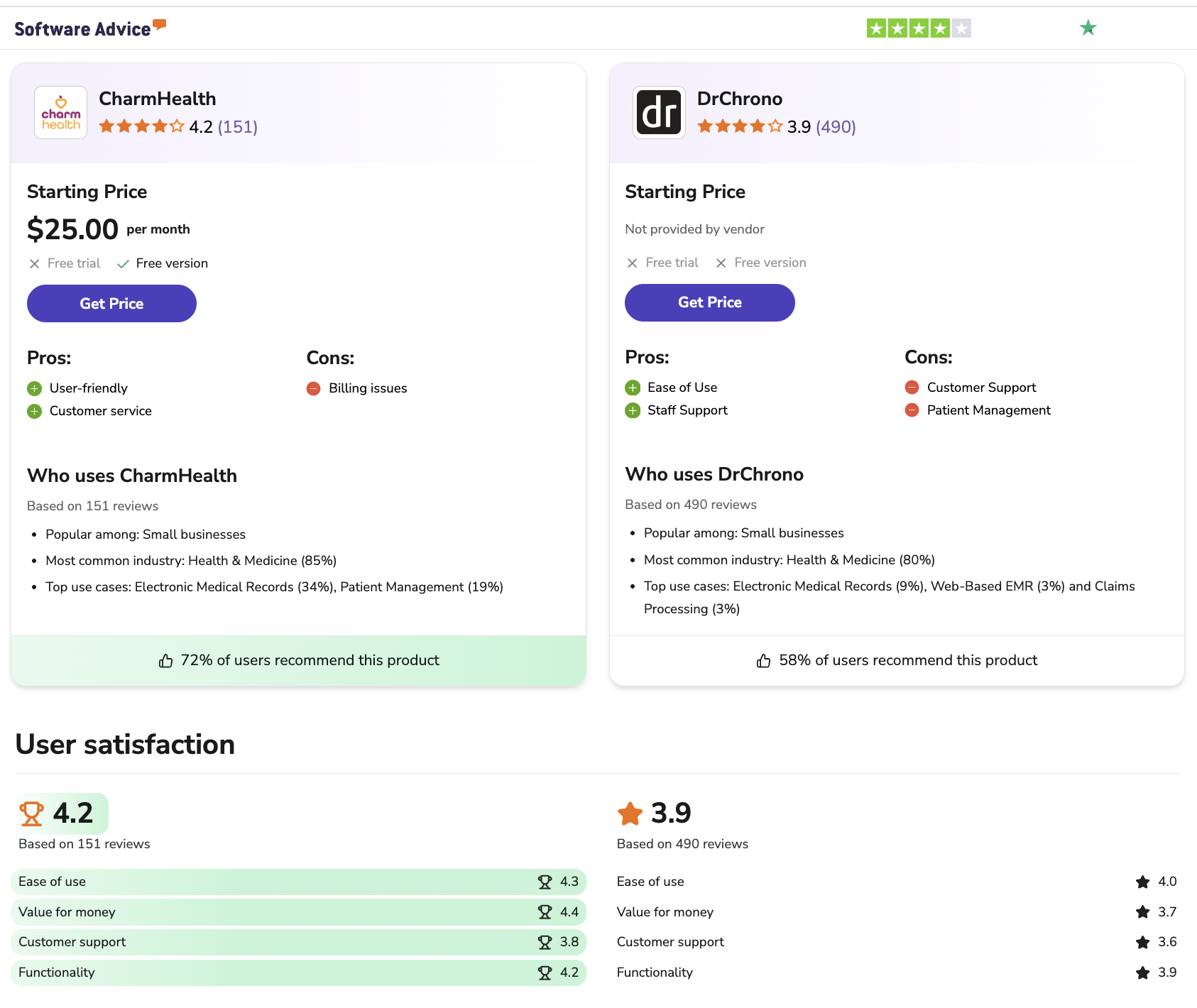The height and width of the screenshot is (1008, 1197).
Task: Click the green plus icon beside Staff Support
Action: [633, 410]
